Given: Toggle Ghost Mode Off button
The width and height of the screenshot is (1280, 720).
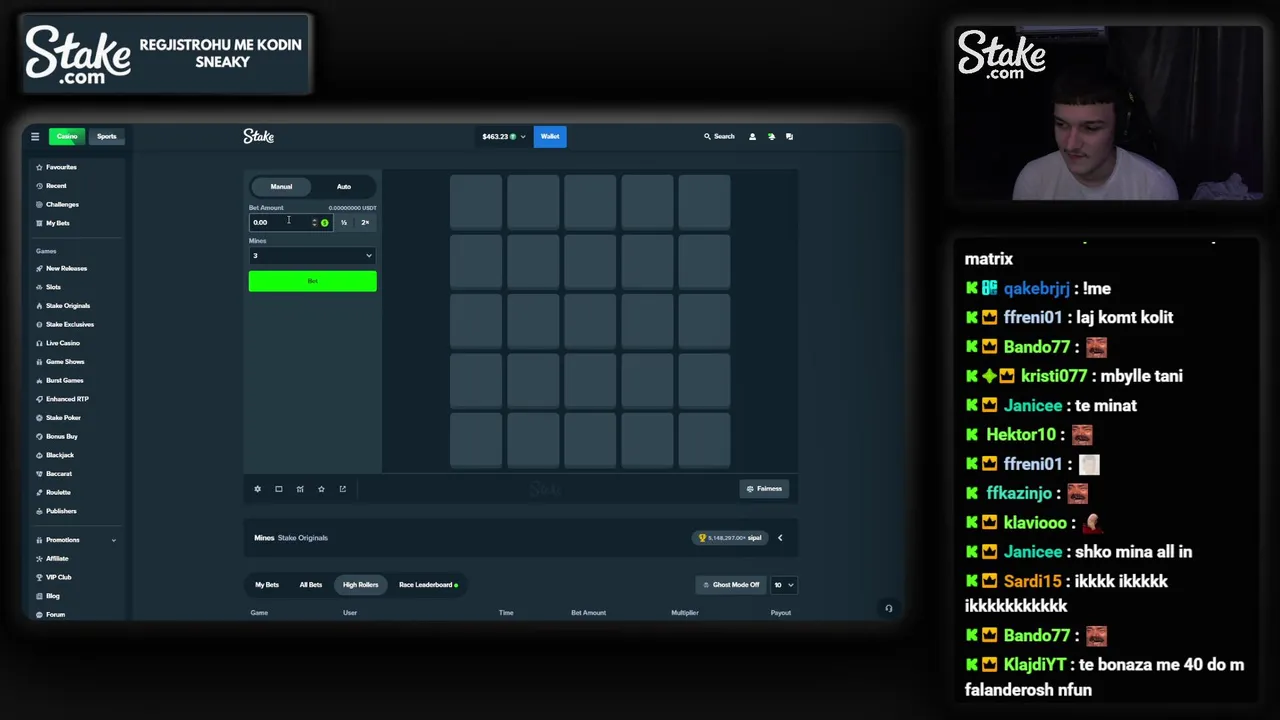Looking at the screenshot, I should click(x=731, y=585).
